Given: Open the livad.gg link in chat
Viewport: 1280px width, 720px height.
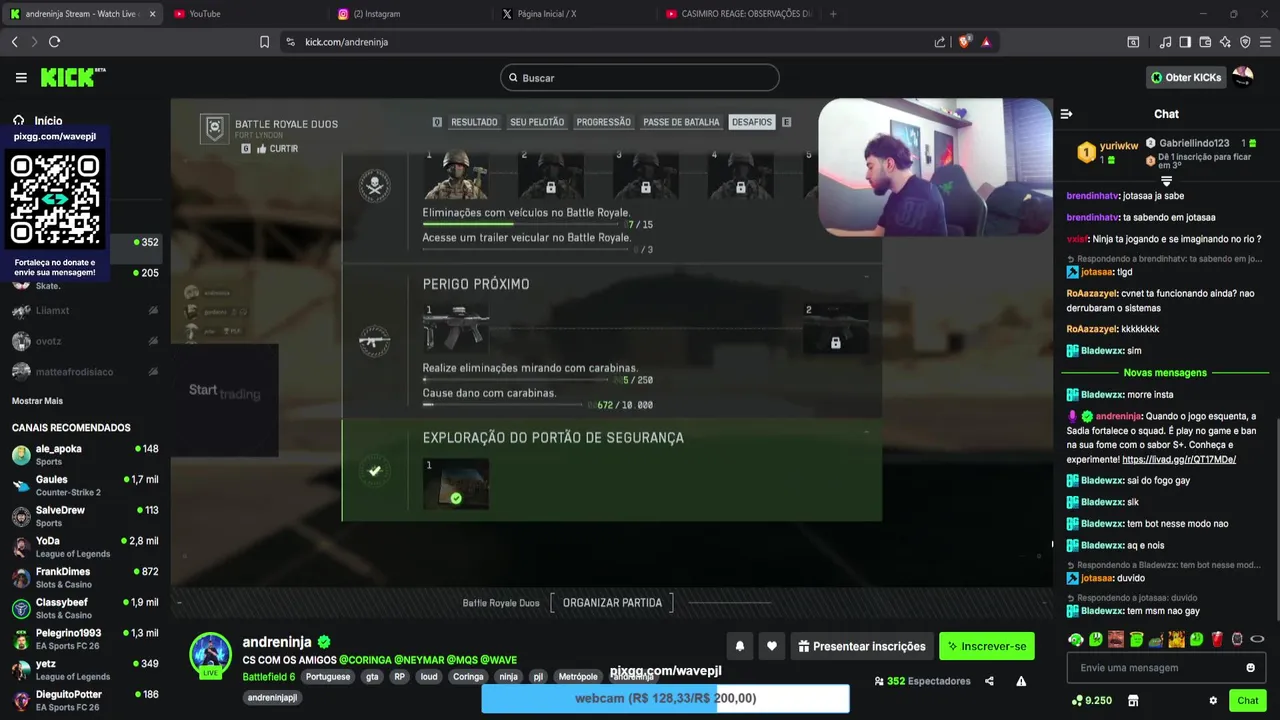Looking at the screenshot, I should click(x=1179, y=459).
